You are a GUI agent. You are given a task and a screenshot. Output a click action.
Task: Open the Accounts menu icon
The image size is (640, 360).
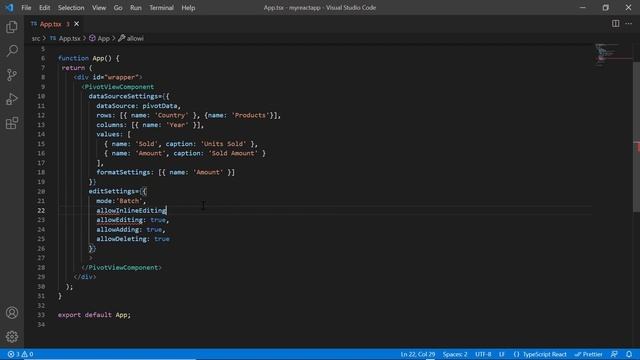[12, 313]
